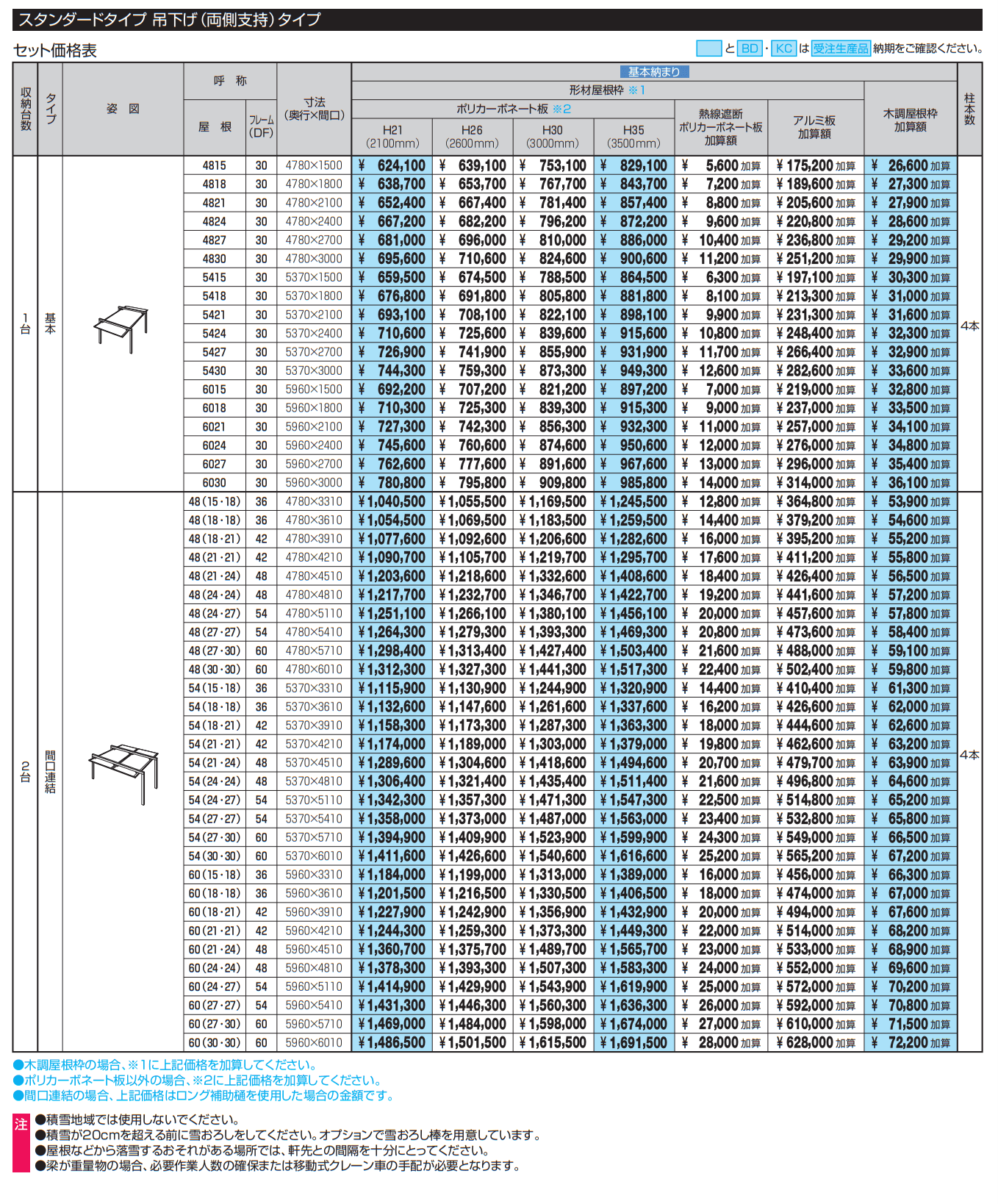Click the 60(30・30) roof size label

[x=215, y=1043]
